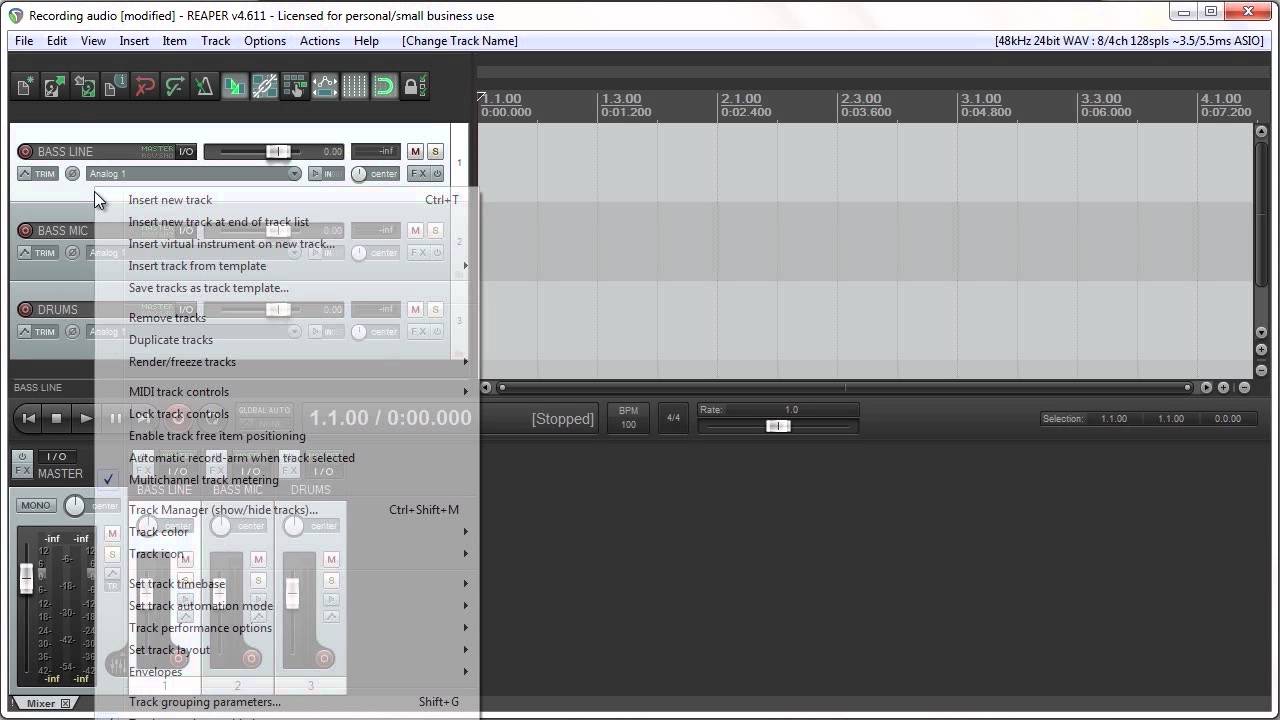This screenshot has width=1280, height=720.
Task: Expand Set track layout submenu
Action: point(287,650)
